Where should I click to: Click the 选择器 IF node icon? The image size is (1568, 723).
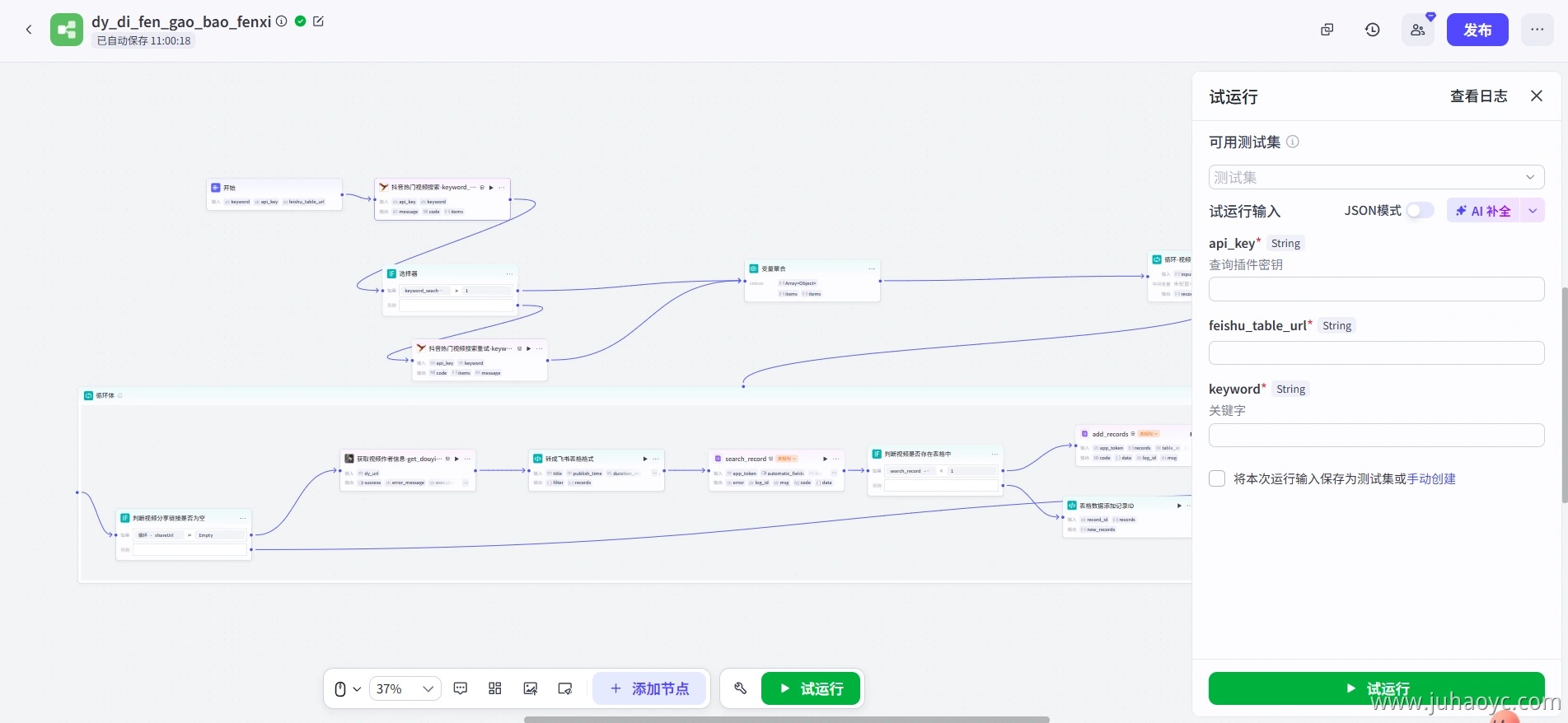click(392, 273)
